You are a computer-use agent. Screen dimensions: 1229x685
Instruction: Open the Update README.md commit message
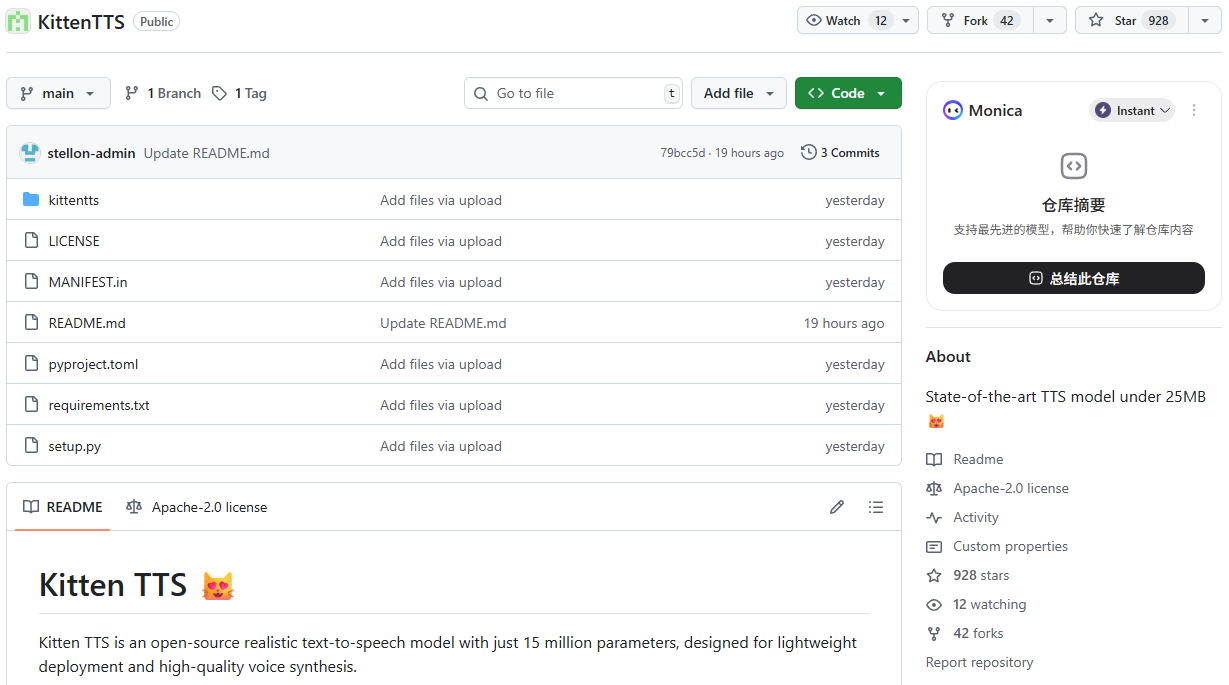coord(207,153)
